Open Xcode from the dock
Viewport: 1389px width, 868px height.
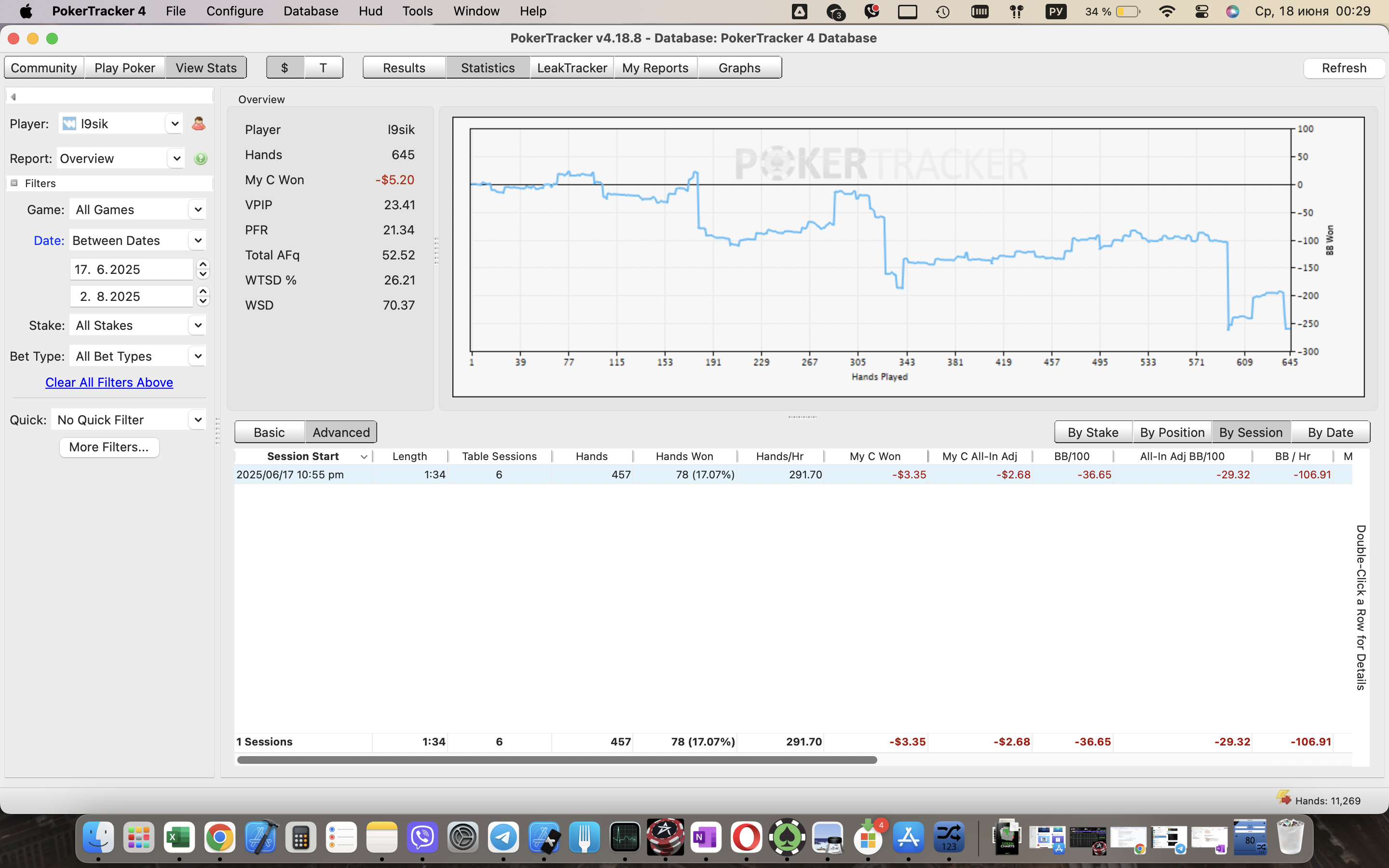[x=260, y=838]
